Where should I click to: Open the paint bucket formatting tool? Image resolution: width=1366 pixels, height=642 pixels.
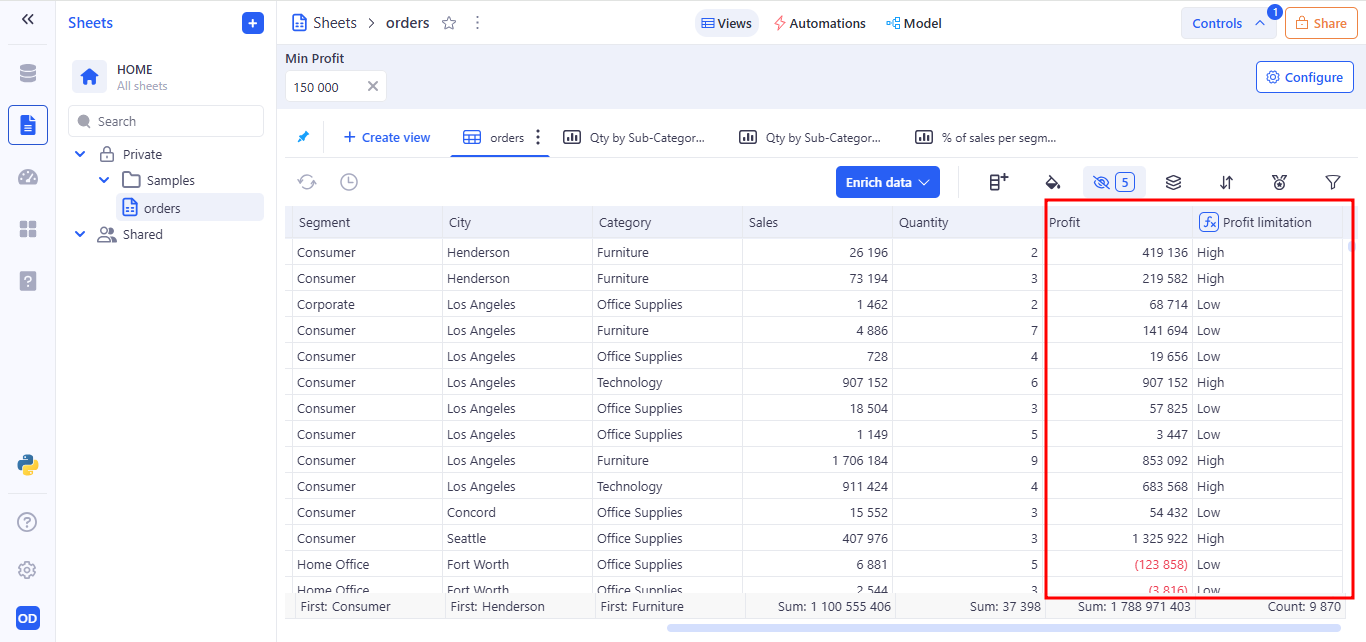pyautogui.click(x=1052, y=182)
